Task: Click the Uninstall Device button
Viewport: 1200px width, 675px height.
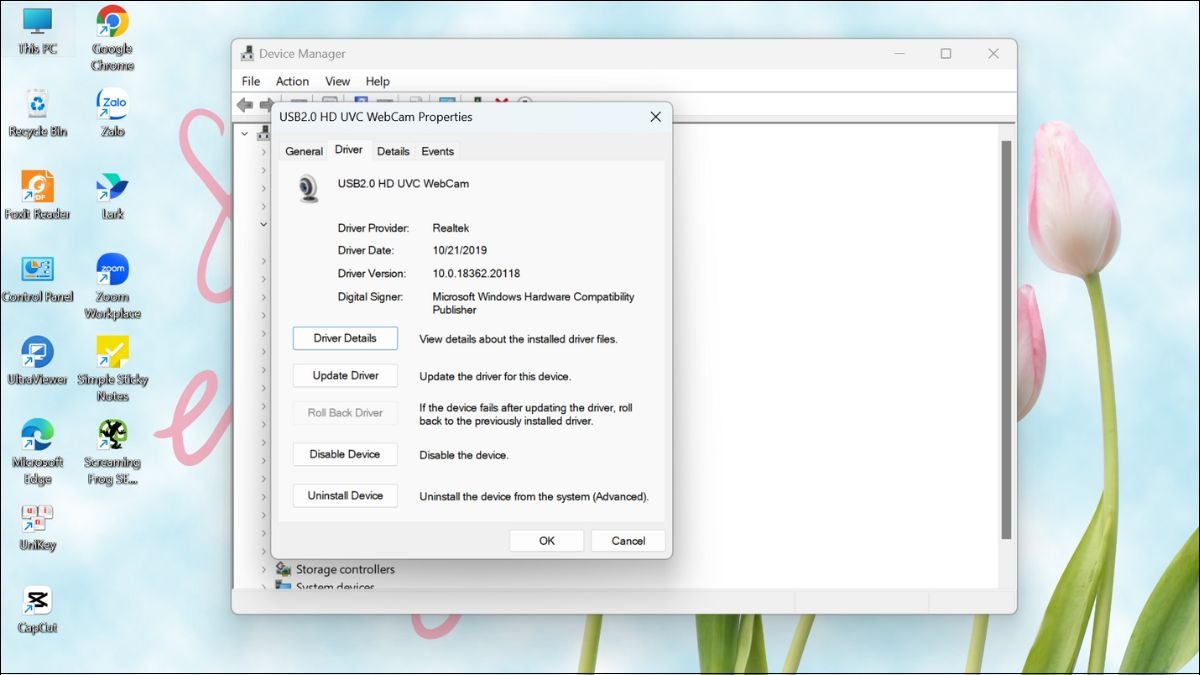Action: click(x=345, y=496)
